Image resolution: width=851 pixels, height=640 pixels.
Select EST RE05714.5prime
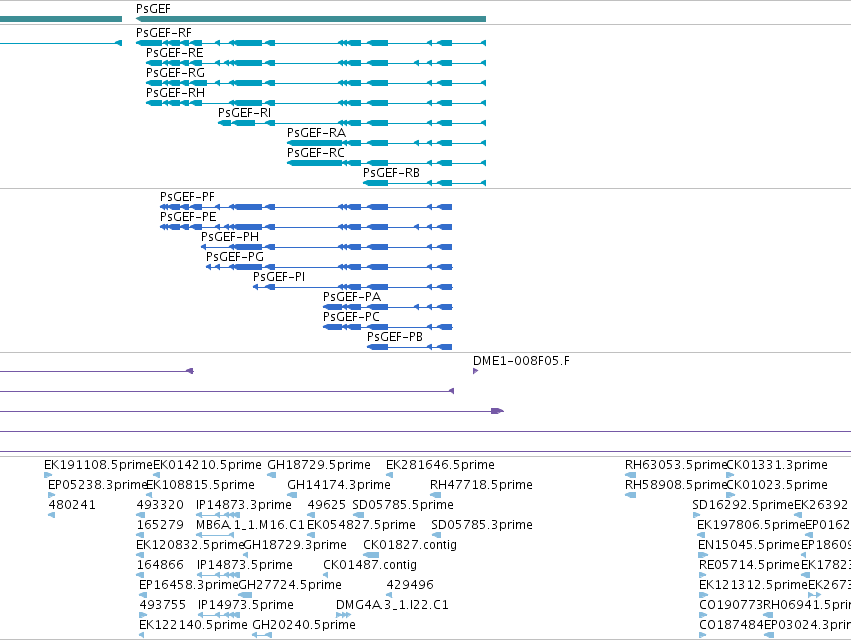(750, 565)
